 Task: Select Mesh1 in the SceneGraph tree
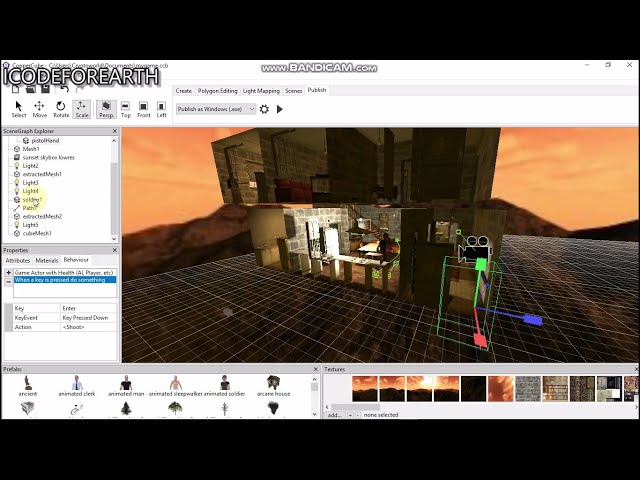pos(31,149)
